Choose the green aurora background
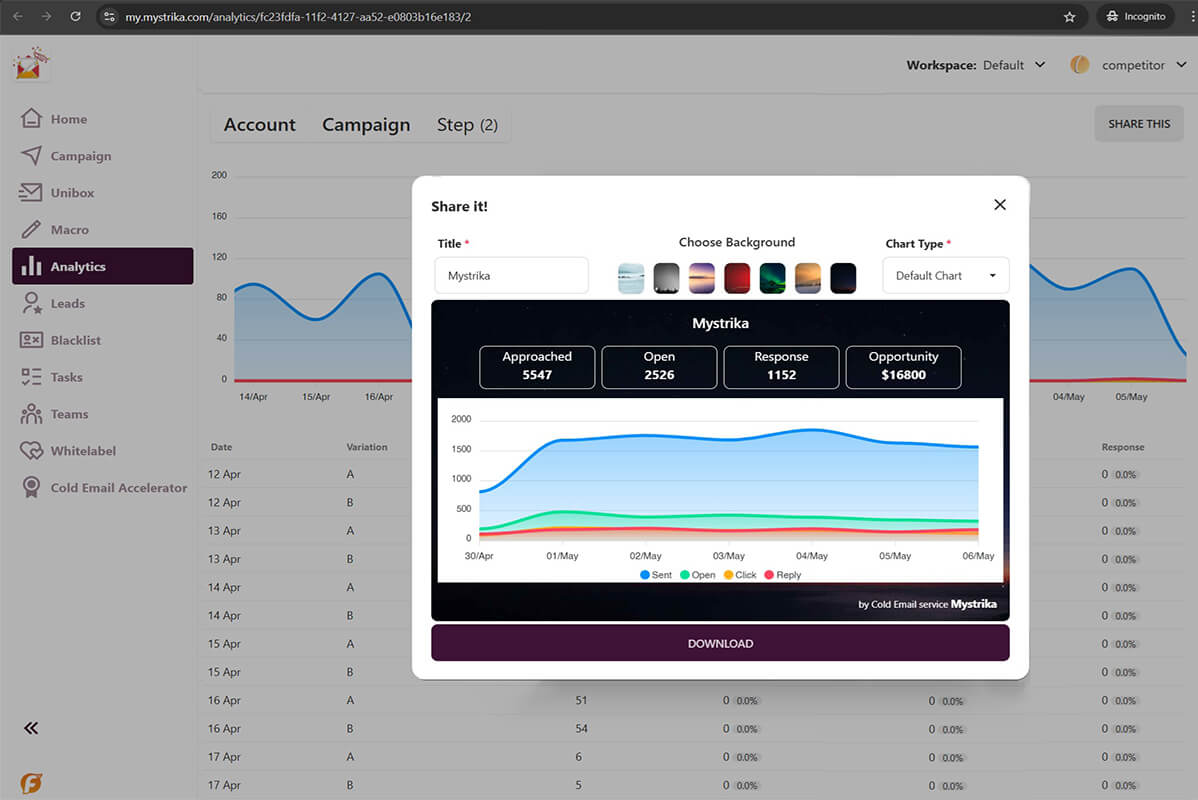Image resolution: width=1198 pixels, height=800 pixels. point(772,278)
